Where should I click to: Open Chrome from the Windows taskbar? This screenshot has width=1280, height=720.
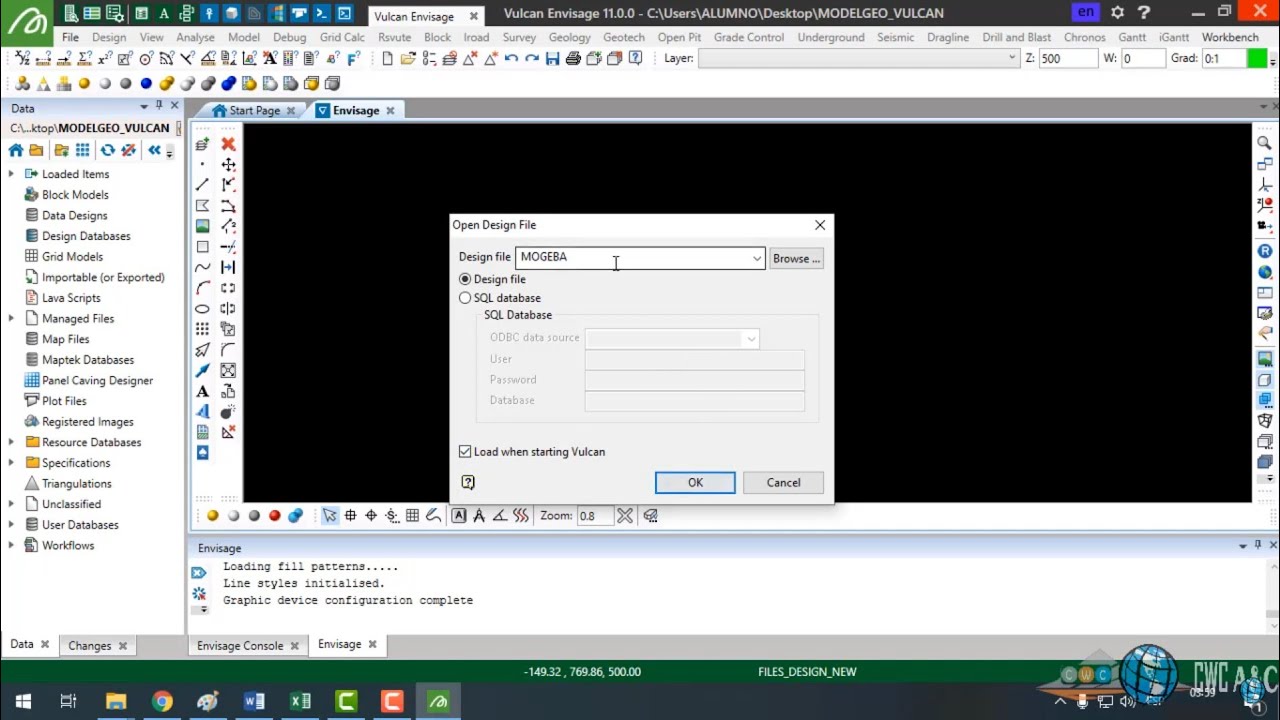coord(162,701)
